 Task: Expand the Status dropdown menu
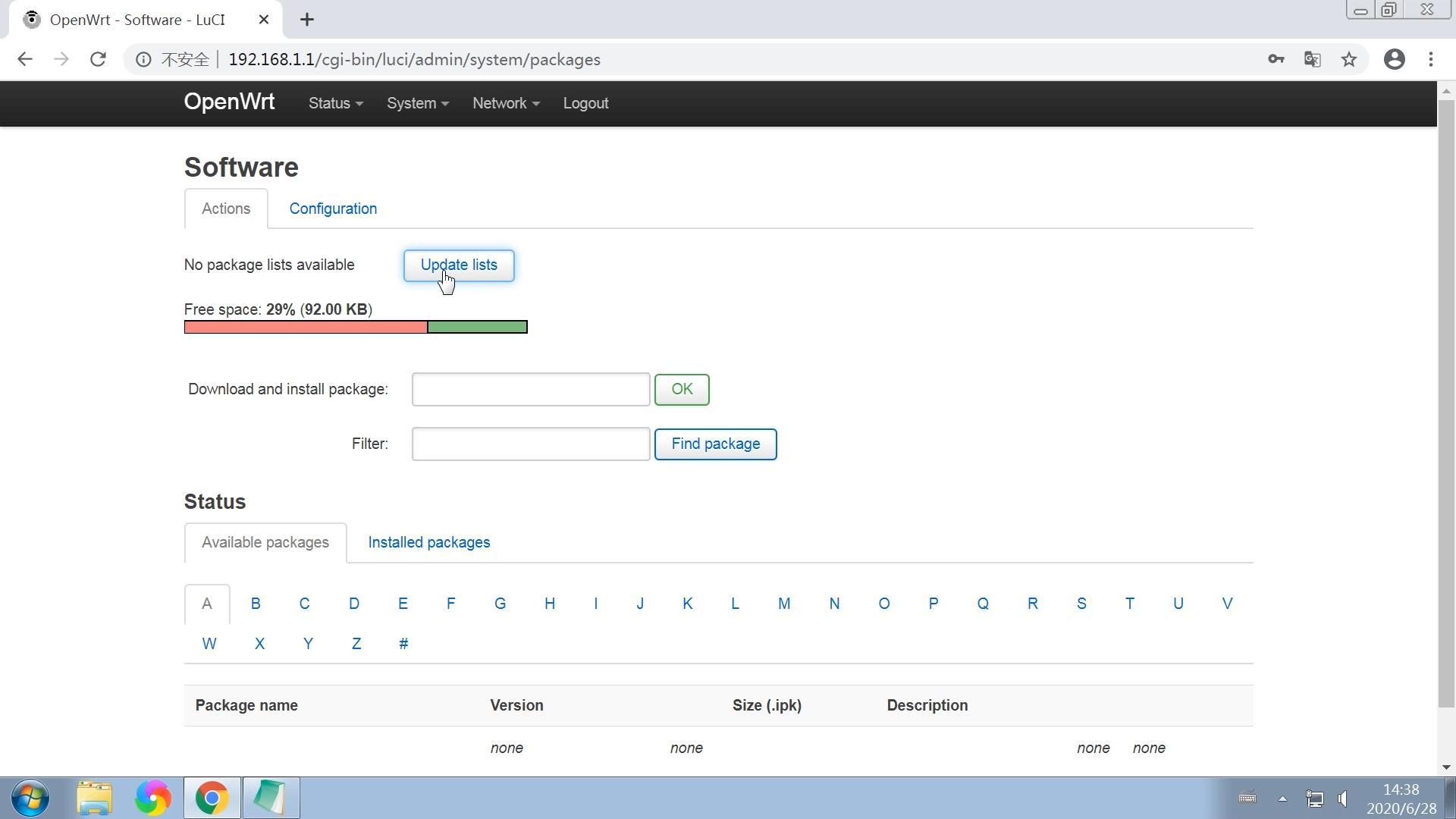pyautogui.click(x=335, y=103)
